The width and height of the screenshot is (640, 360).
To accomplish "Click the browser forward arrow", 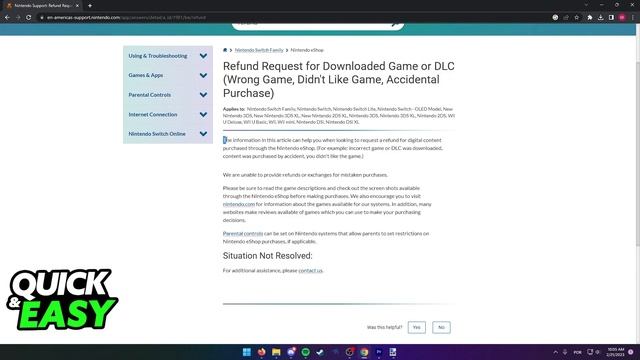I will (18, 18).
